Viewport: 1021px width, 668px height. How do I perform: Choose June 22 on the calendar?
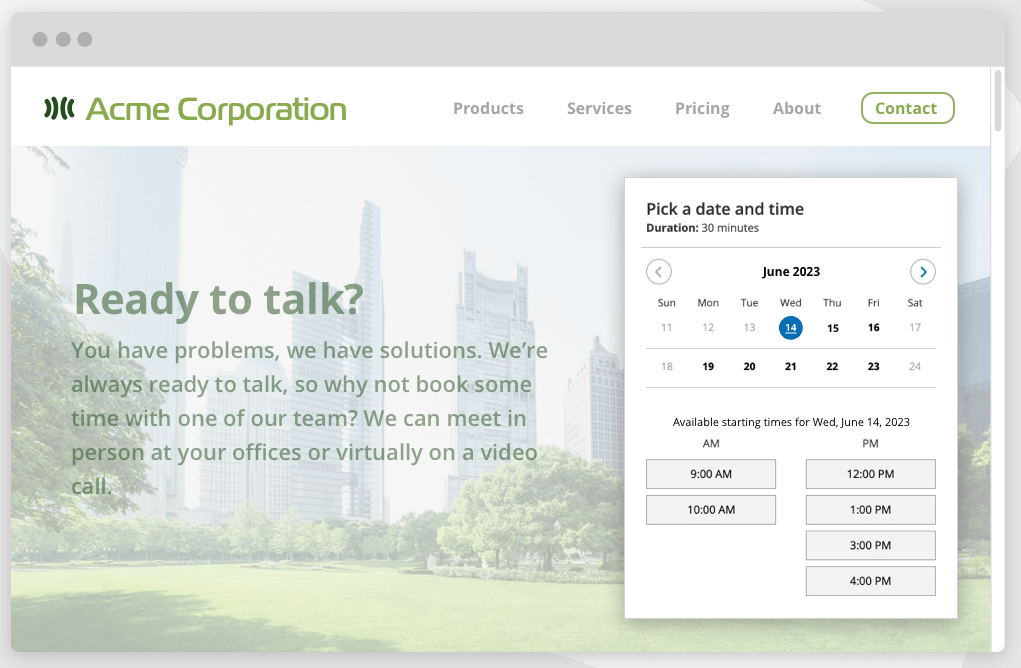coord(832,367)
